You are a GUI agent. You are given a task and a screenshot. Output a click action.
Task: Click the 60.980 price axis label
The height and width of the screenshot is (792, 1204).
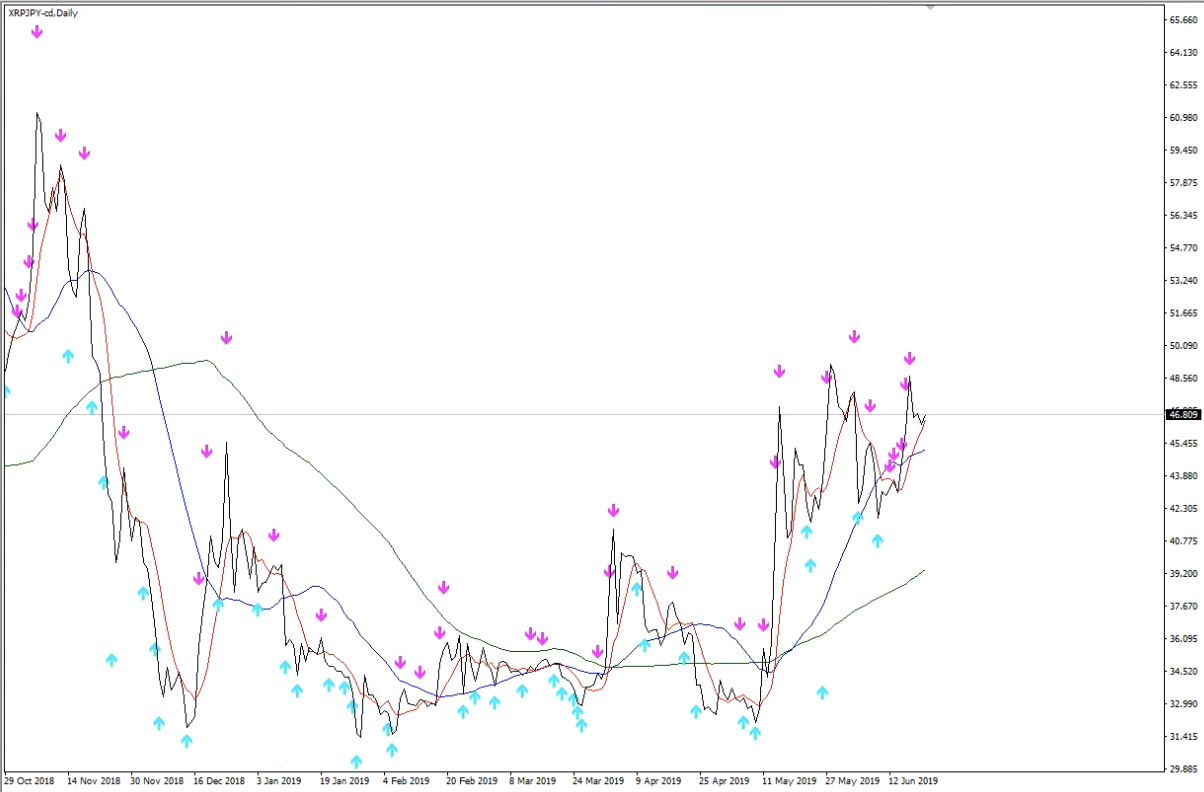[1183, 118]
